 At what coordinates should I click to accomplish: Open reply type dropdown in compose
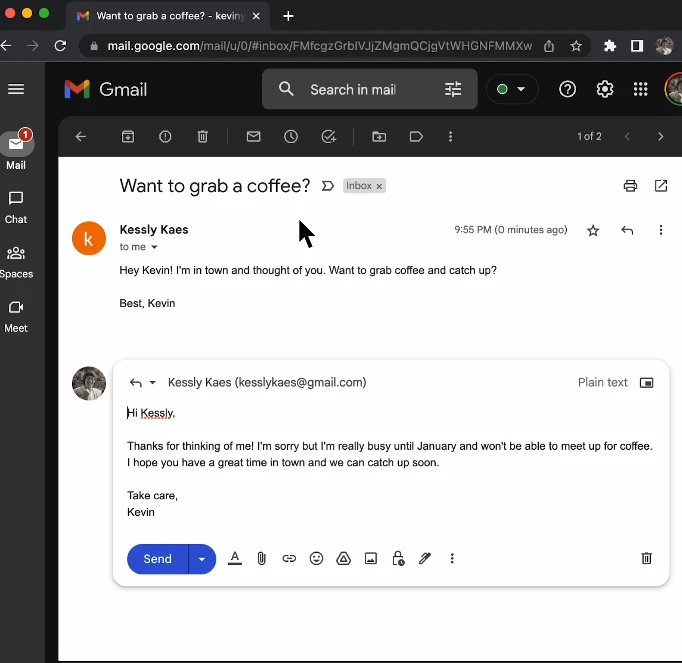152,383
